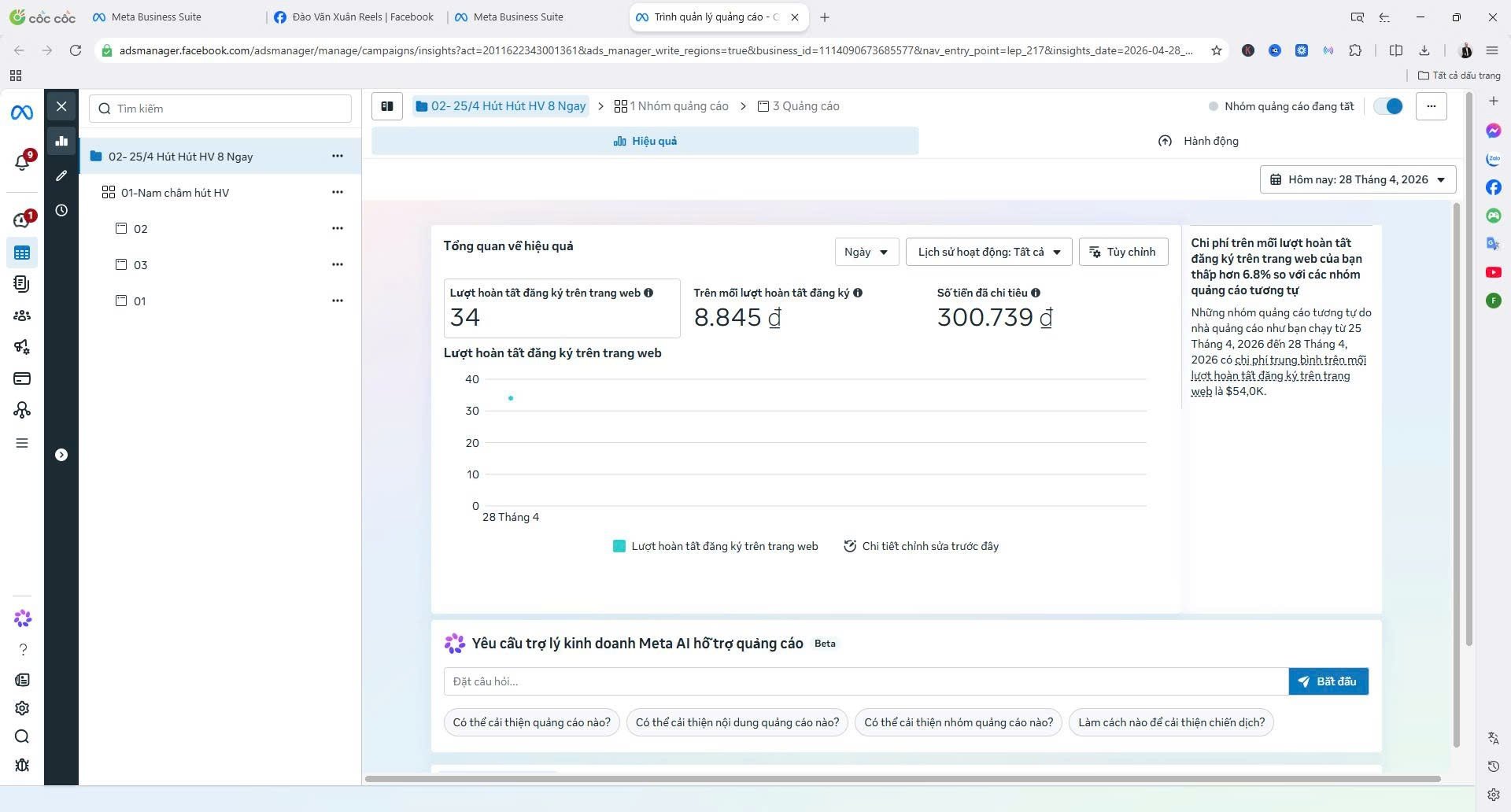Bookmark this page with star icon

(x=1216, y=50)
